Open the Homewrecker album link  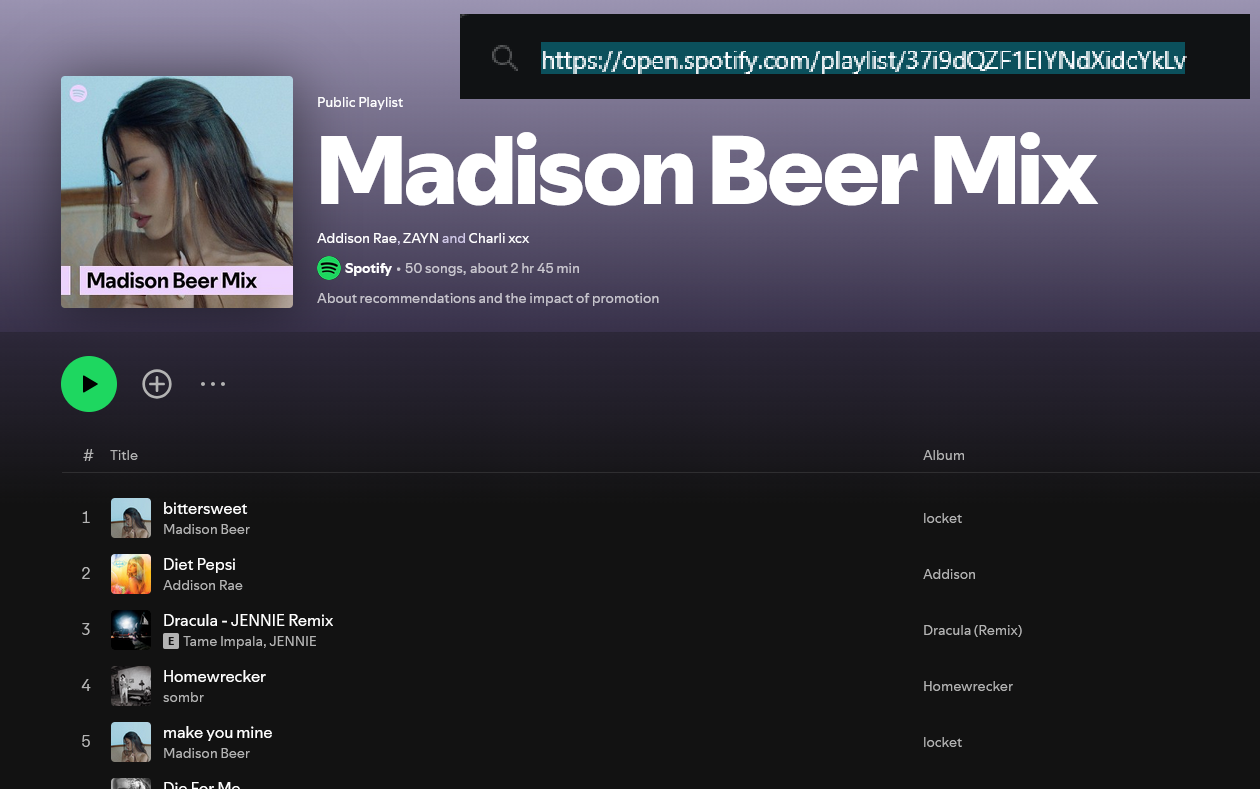[968, 686]
